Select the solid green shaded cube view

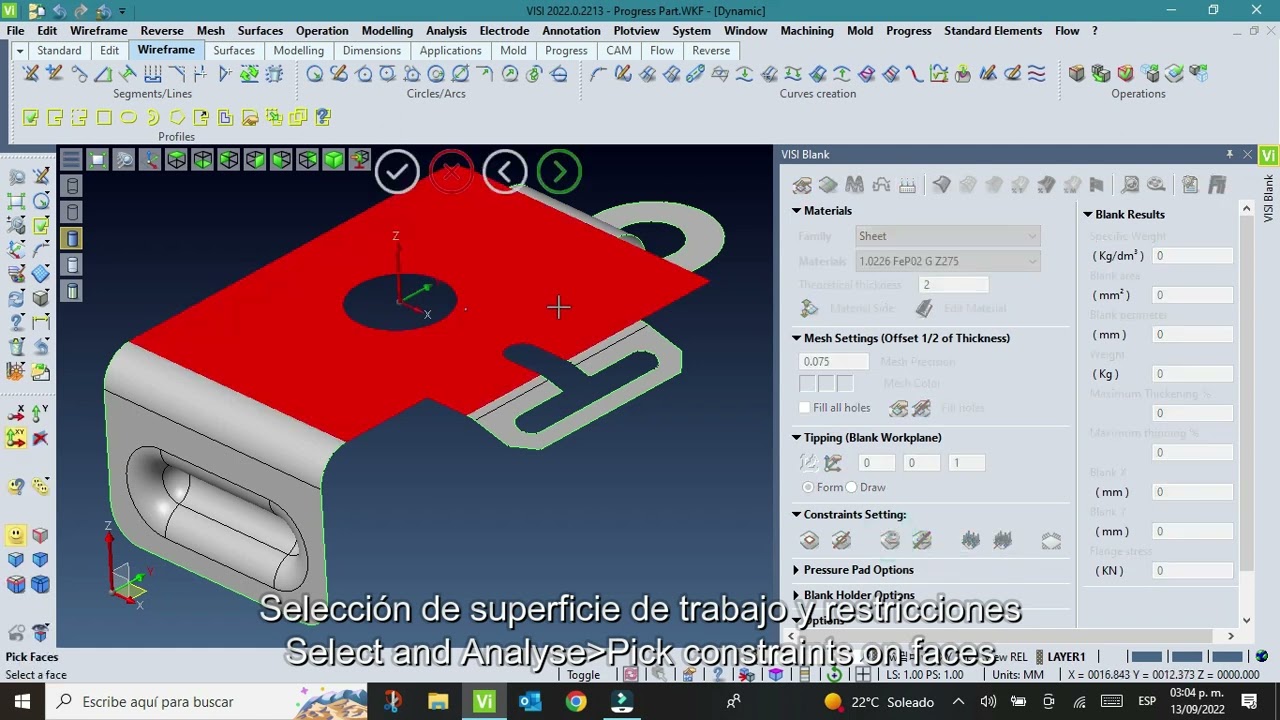pos(333,160)
